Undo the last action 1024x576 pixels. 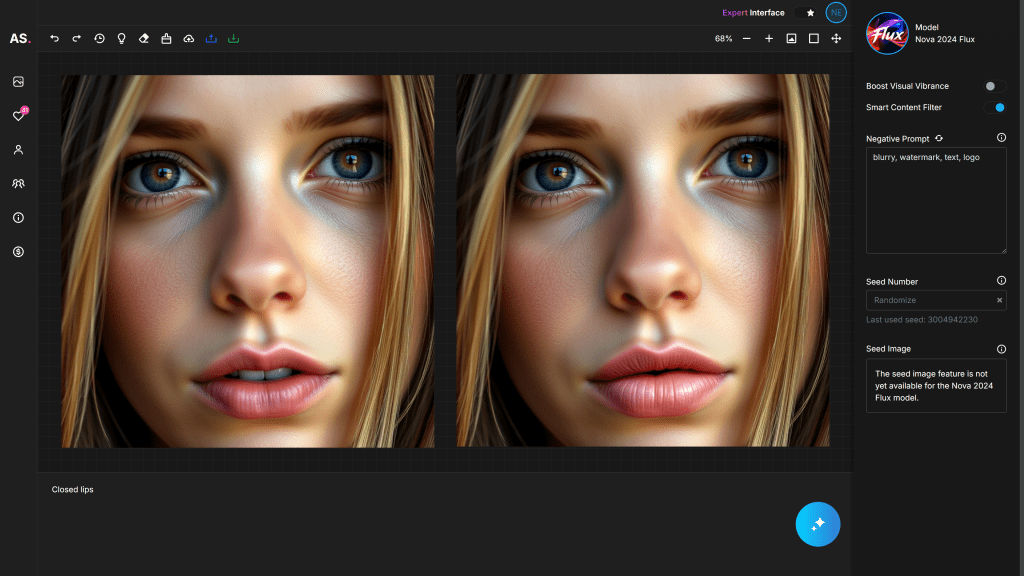(x=55, y=39)
